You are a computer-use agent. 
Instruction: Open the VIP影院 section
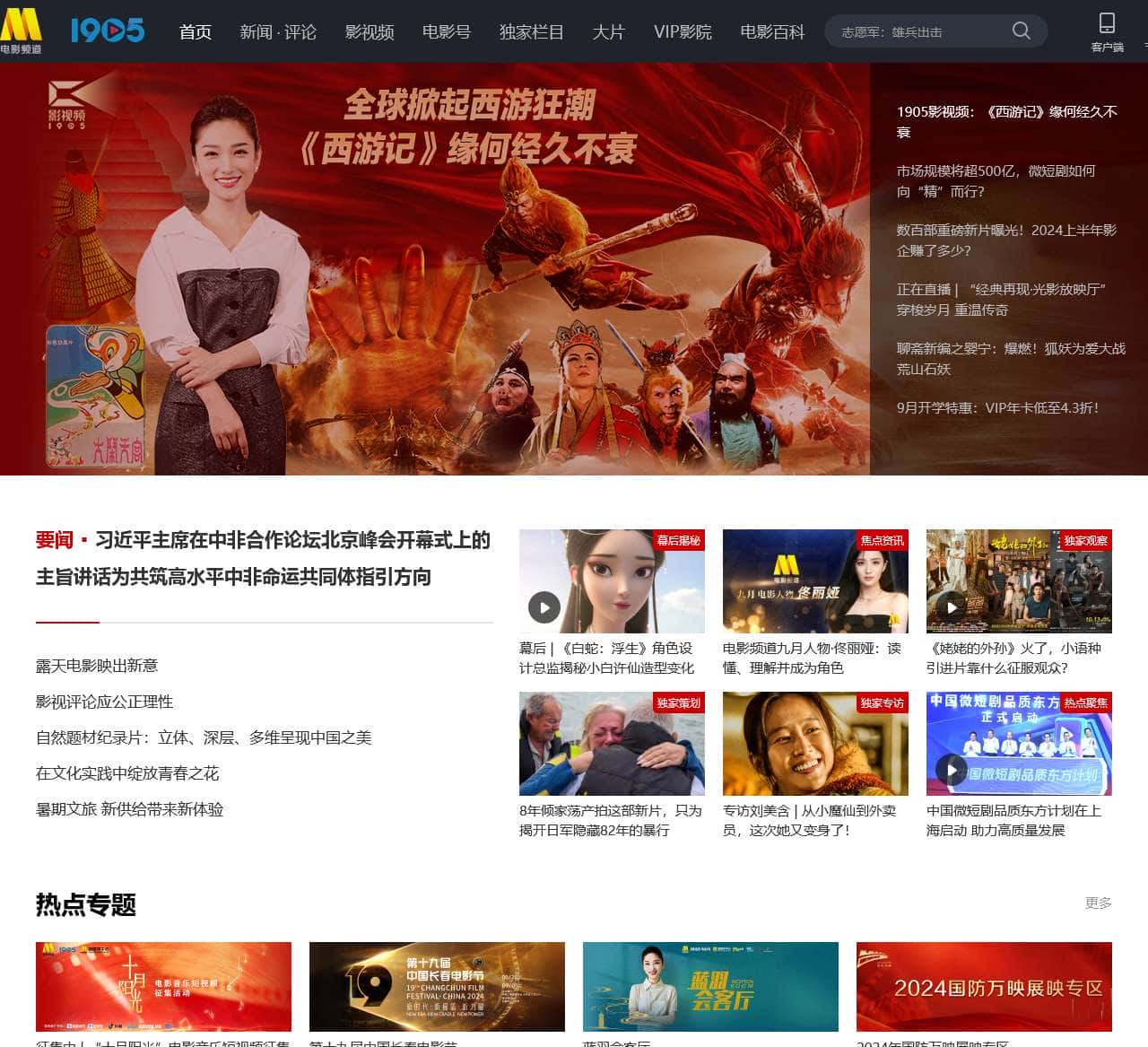tap(683, 32)
